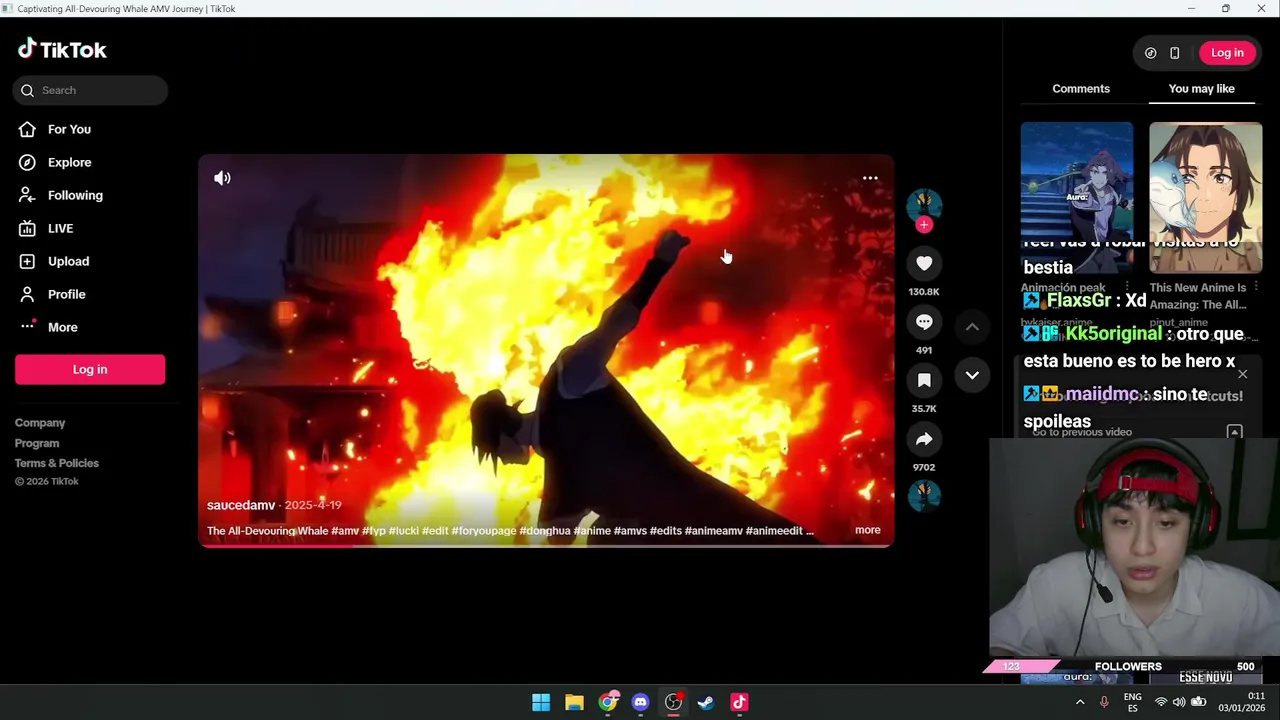Expand the Program footer section
Viewport: 1280px width, 720px height.
point(37,443)
